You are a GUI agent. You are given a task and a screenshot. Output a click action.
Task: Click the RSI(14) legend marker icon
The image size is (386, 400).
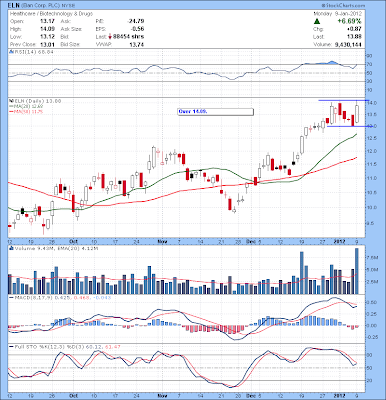[x=11, y=52]
